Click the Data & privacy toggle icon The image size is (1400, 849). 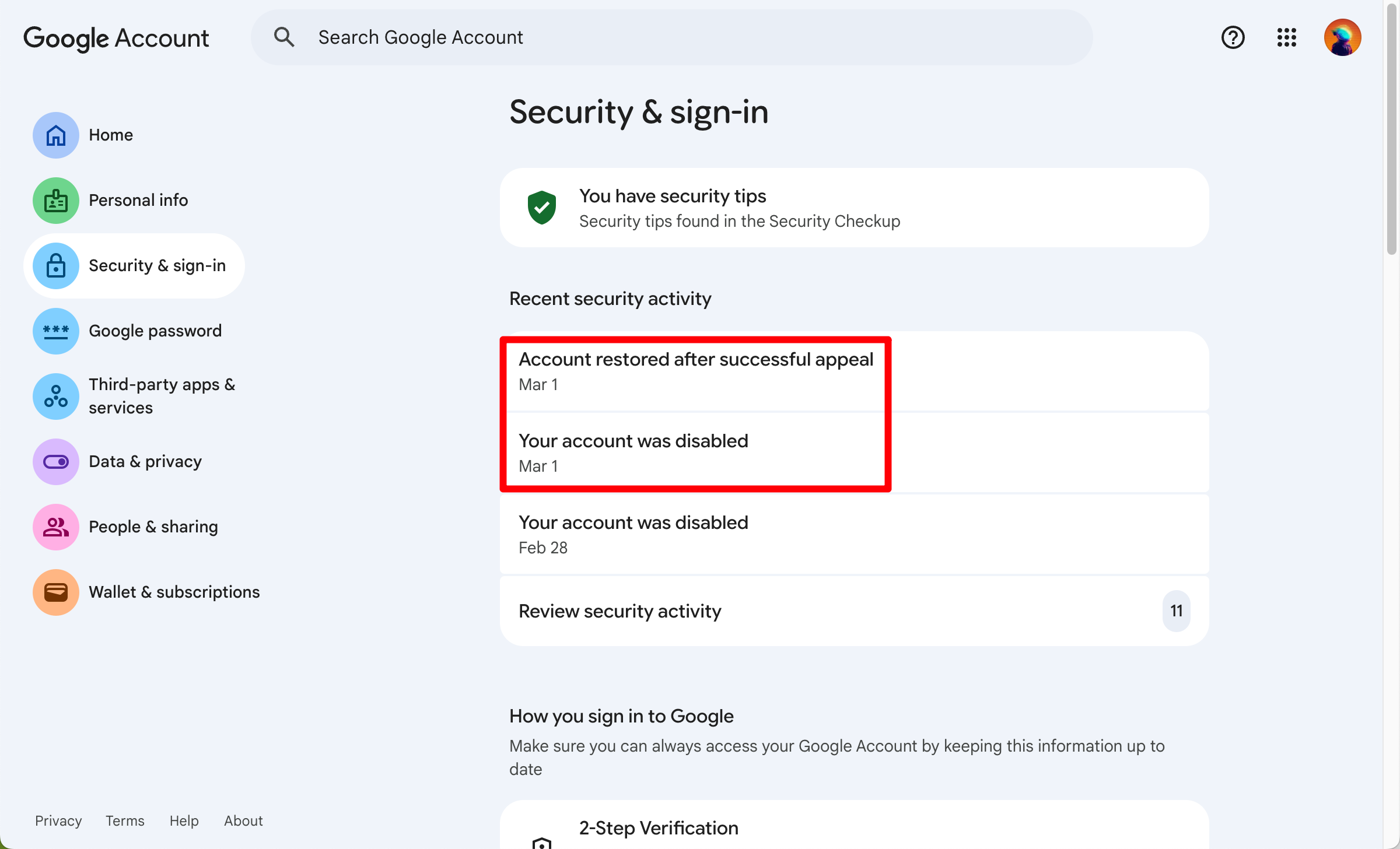coord(56,462)
